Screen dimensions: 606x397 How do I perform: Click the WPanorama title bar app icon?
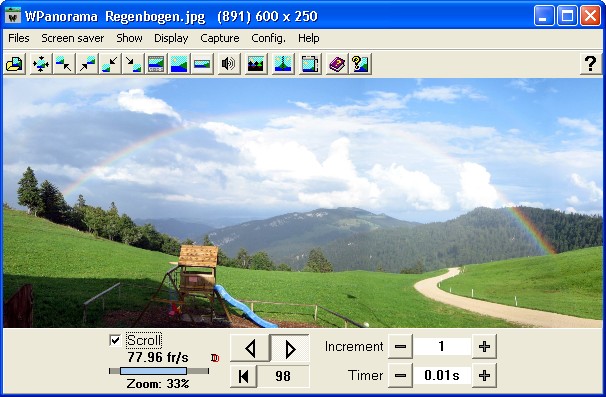tap(13, 16)
